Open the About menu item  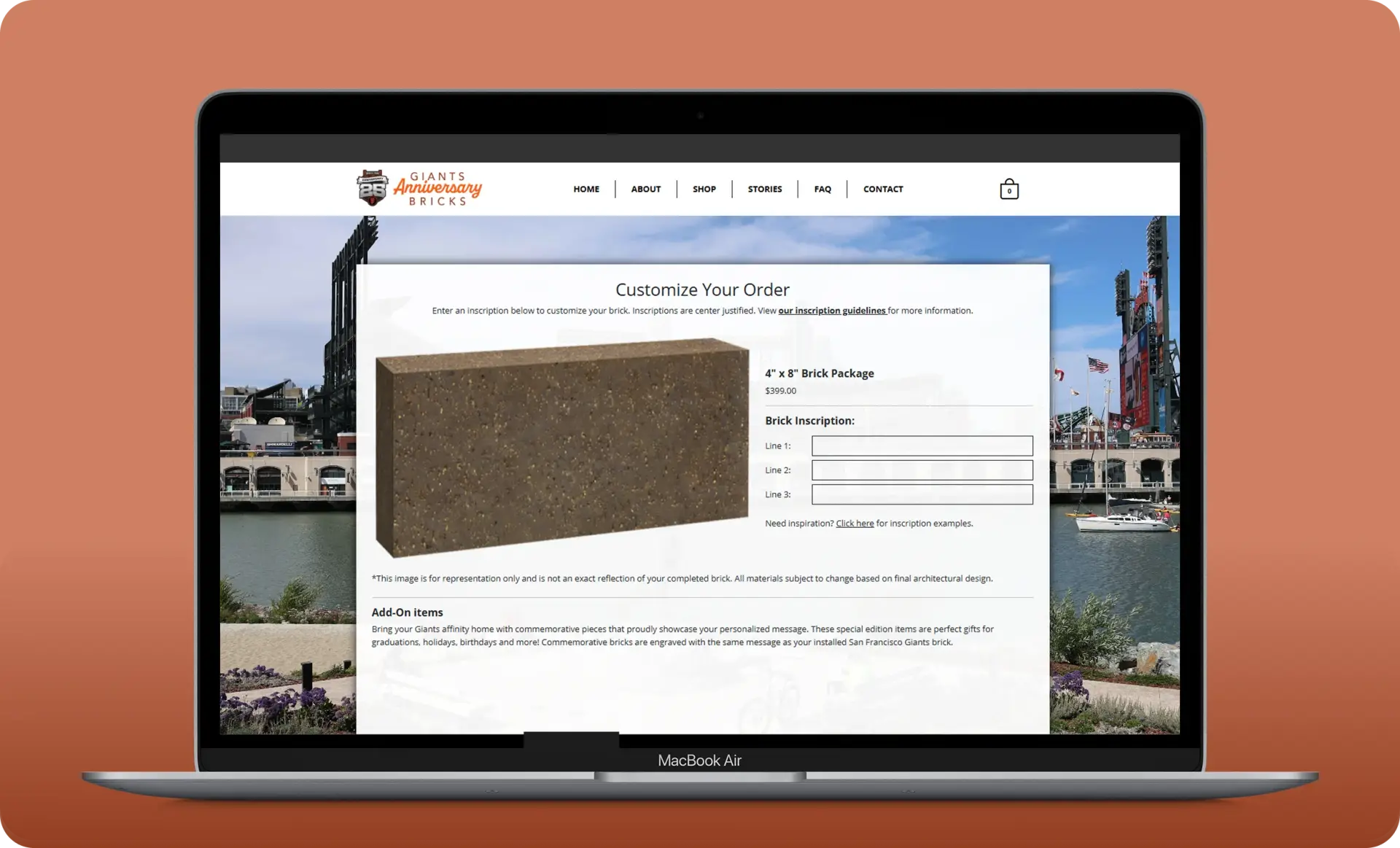(x=646, y=189)
